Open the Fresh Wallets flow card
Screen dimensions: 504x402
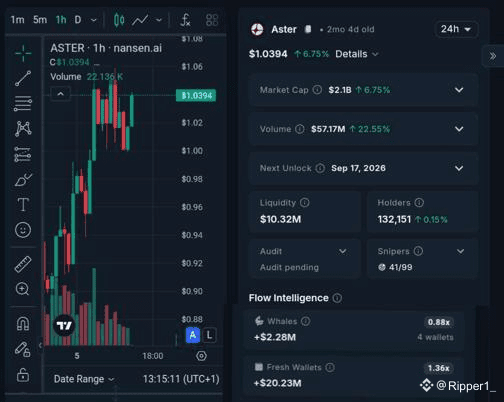click(x=354, y=376)
